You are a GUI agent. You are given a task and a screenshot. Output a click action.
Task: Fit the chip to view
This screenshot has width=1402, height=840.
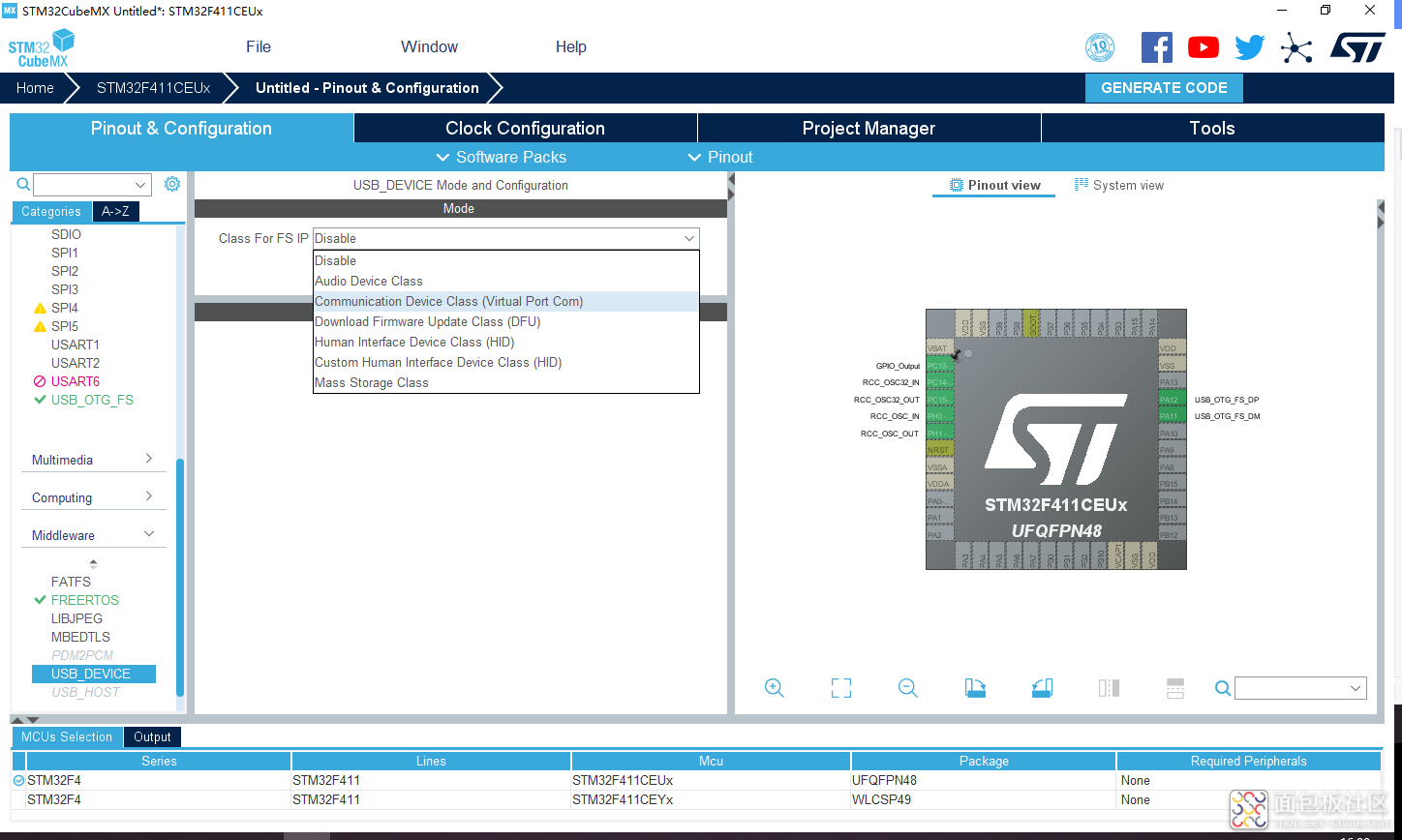[841, 688]
